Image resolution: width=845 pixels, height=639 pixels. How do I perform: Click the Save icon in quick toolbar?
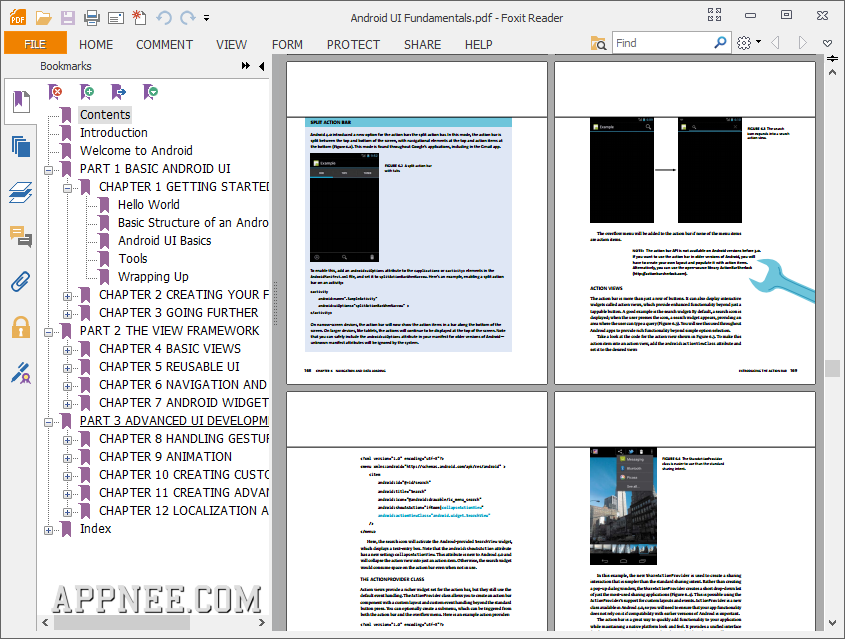(67, 18)
